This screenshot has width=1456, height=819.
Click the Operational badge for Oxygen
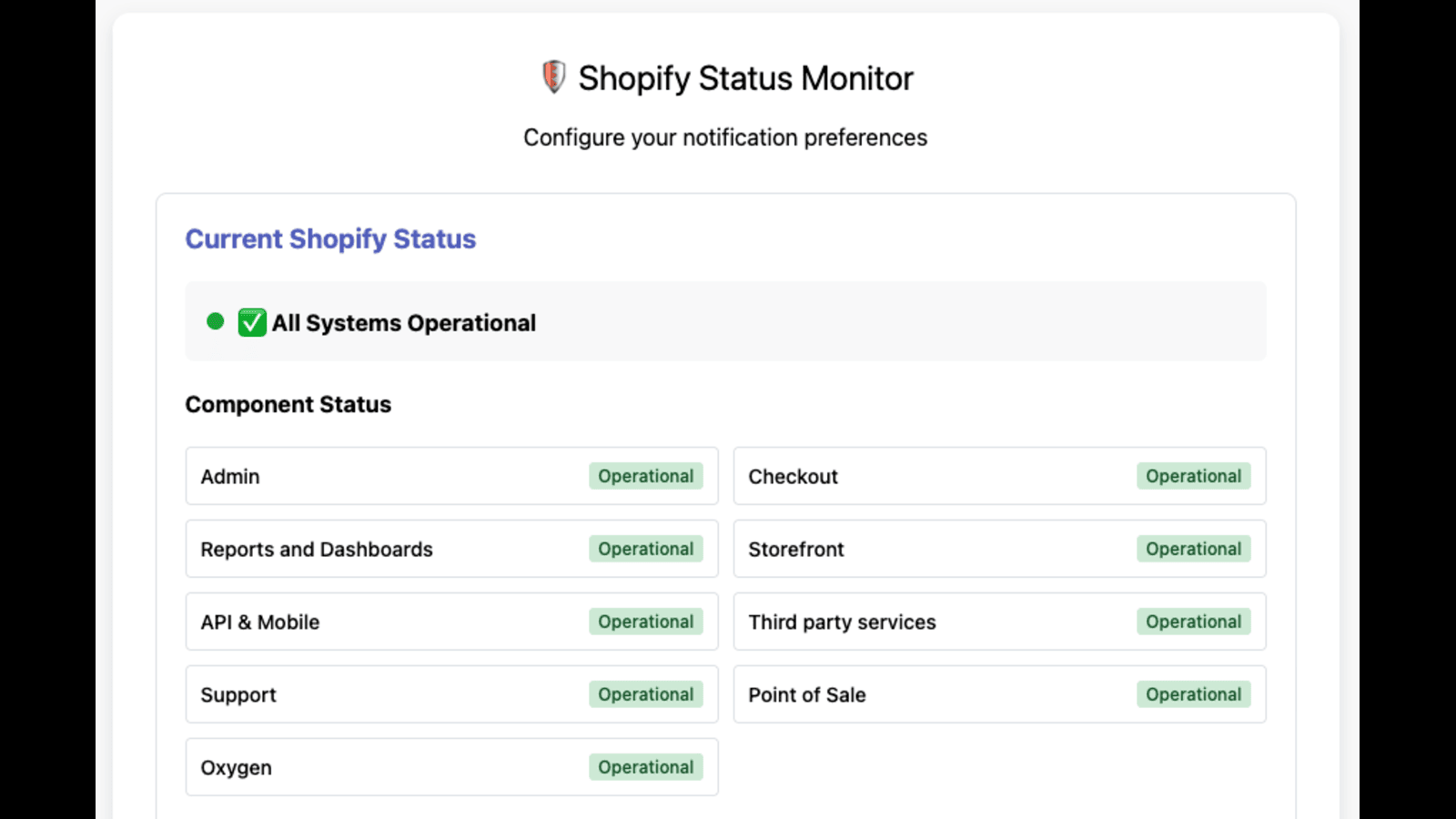coord(646,767)
